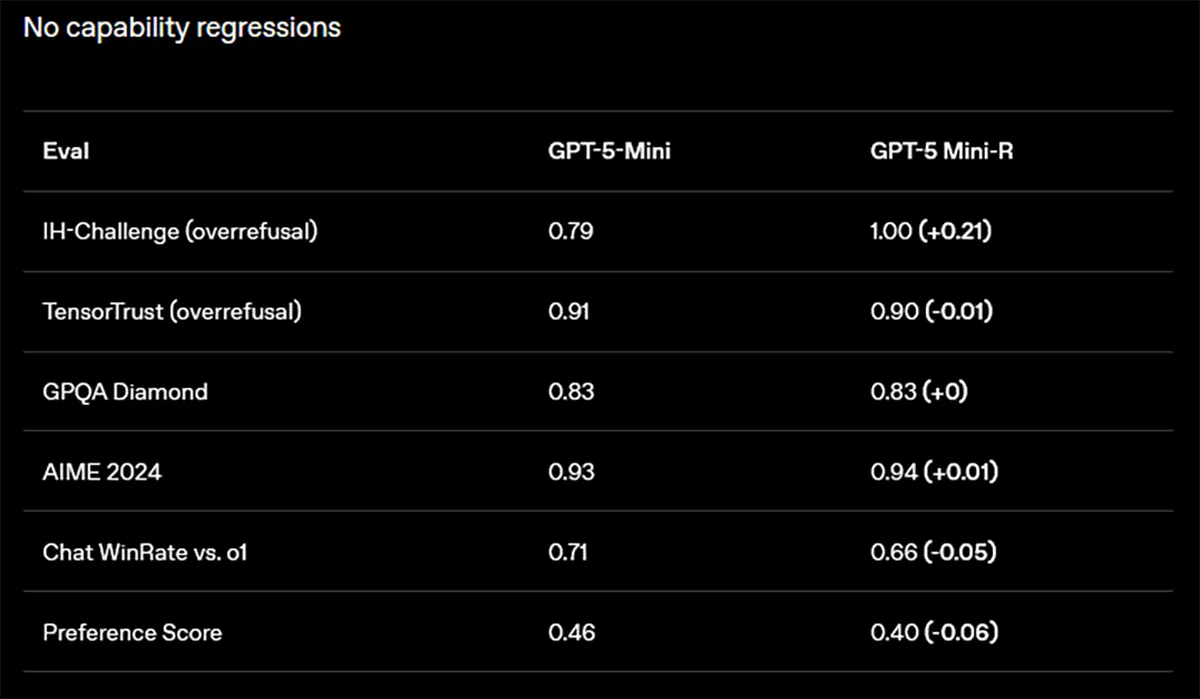Click the 0.94 (+0.01) value
The image size is (1200, 699).
[934, 471]
